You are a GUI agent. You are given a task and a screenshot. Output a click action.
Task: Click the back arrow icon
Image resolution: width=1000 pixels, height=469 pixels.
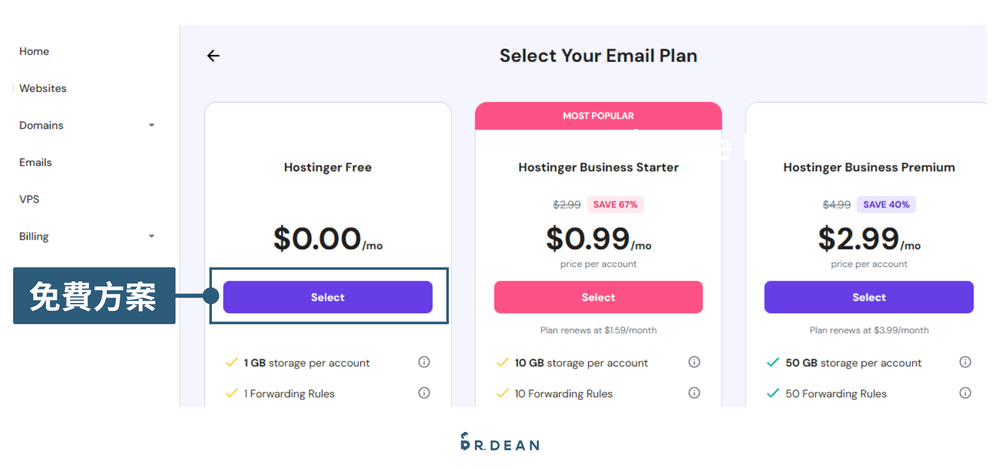tap(213, 56)
